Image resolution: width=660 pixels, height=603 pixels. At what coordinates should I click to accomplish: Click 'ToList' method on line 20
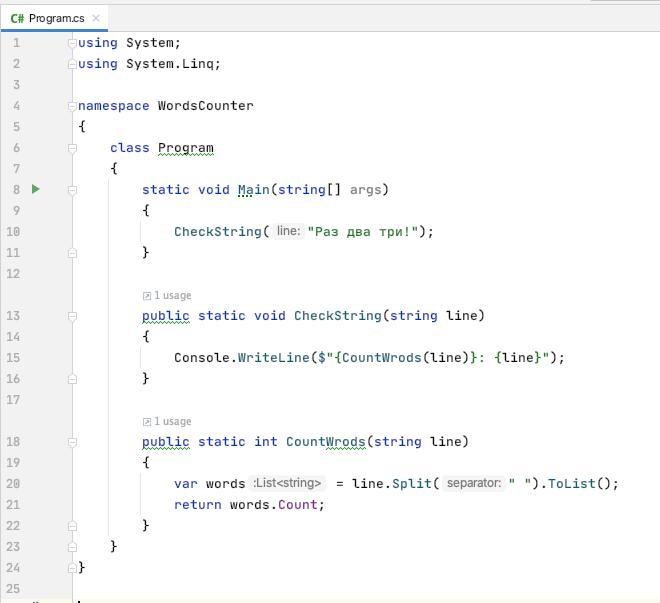(x=572, y=483)
